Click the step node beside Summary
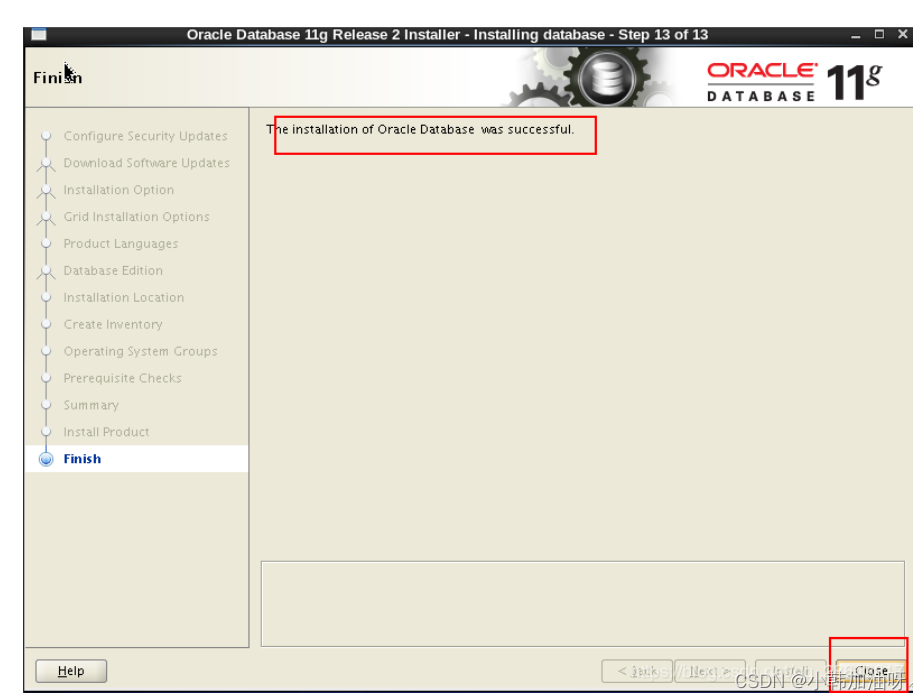 click(x=46, y=405)
